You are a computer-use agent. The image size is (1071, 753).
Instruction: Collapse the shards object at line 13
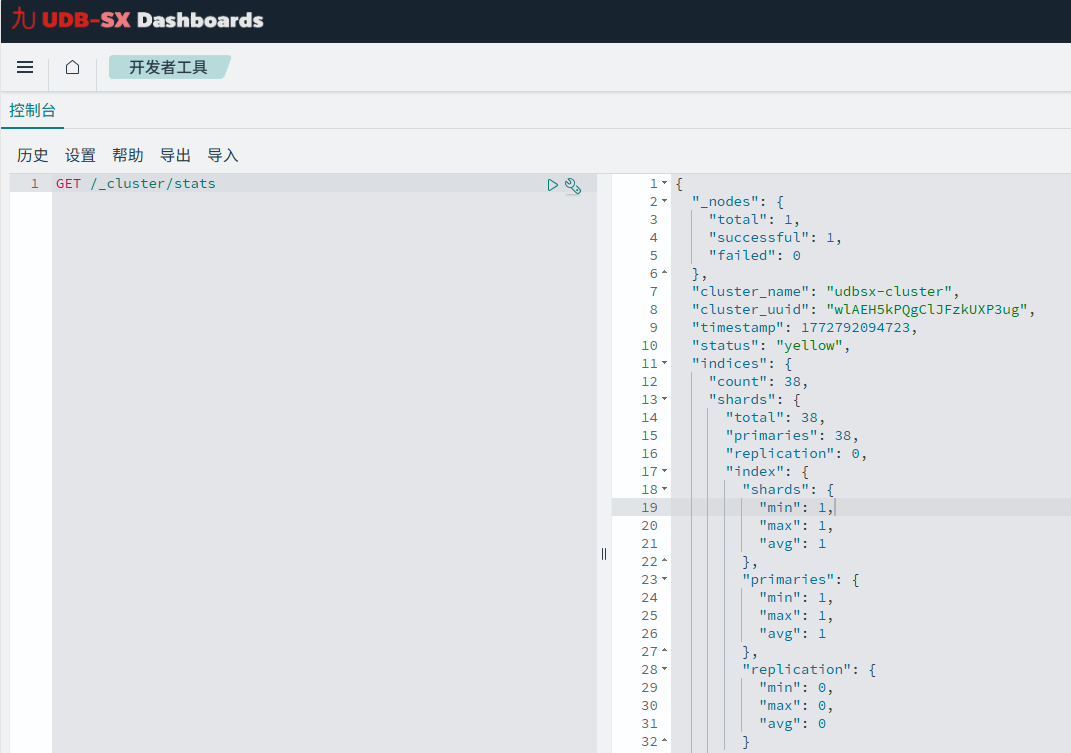tap(663, 399)
